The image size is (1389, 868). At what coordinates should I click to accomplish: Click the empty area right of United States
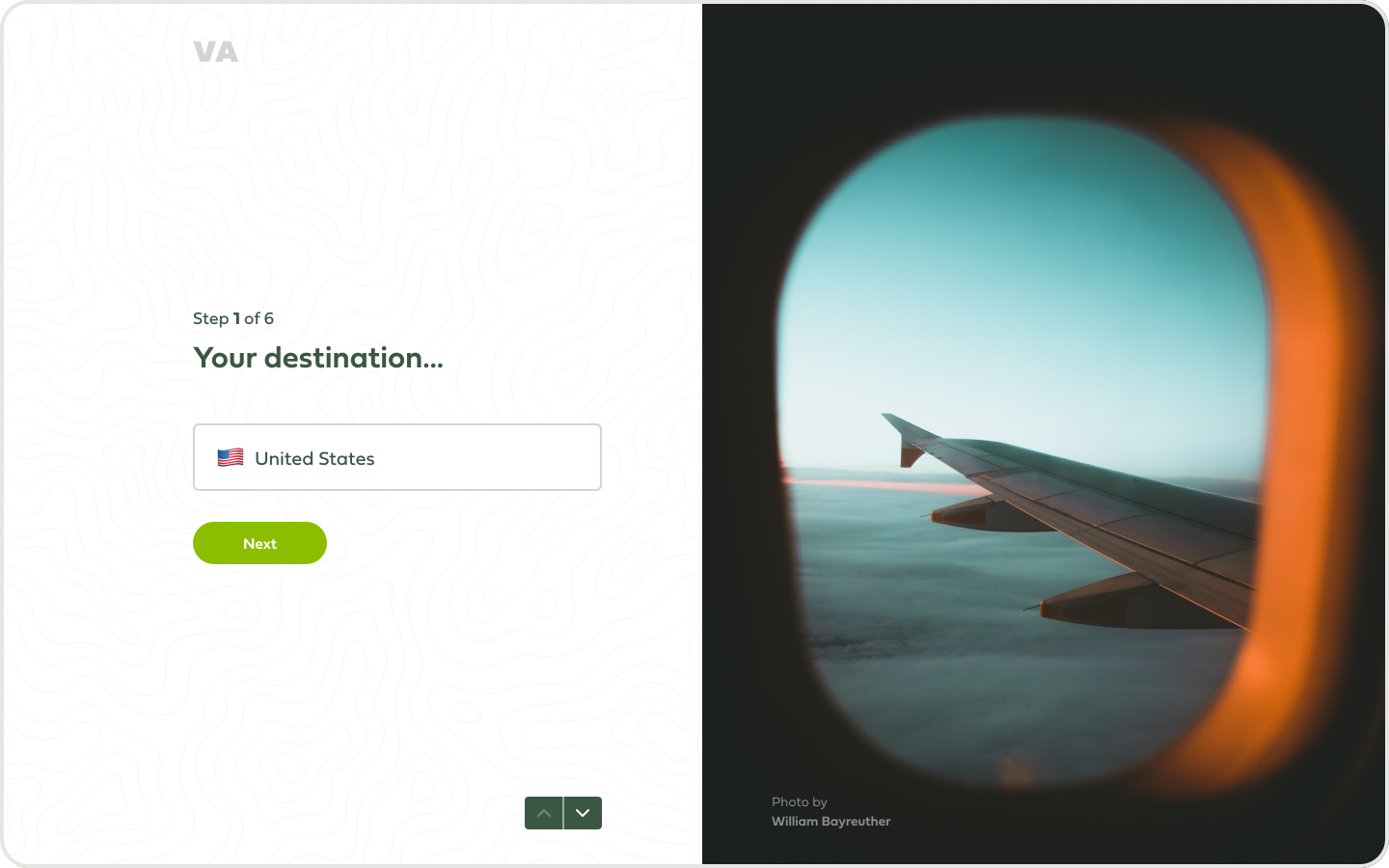pyautogui.click(x=487, y=458)
